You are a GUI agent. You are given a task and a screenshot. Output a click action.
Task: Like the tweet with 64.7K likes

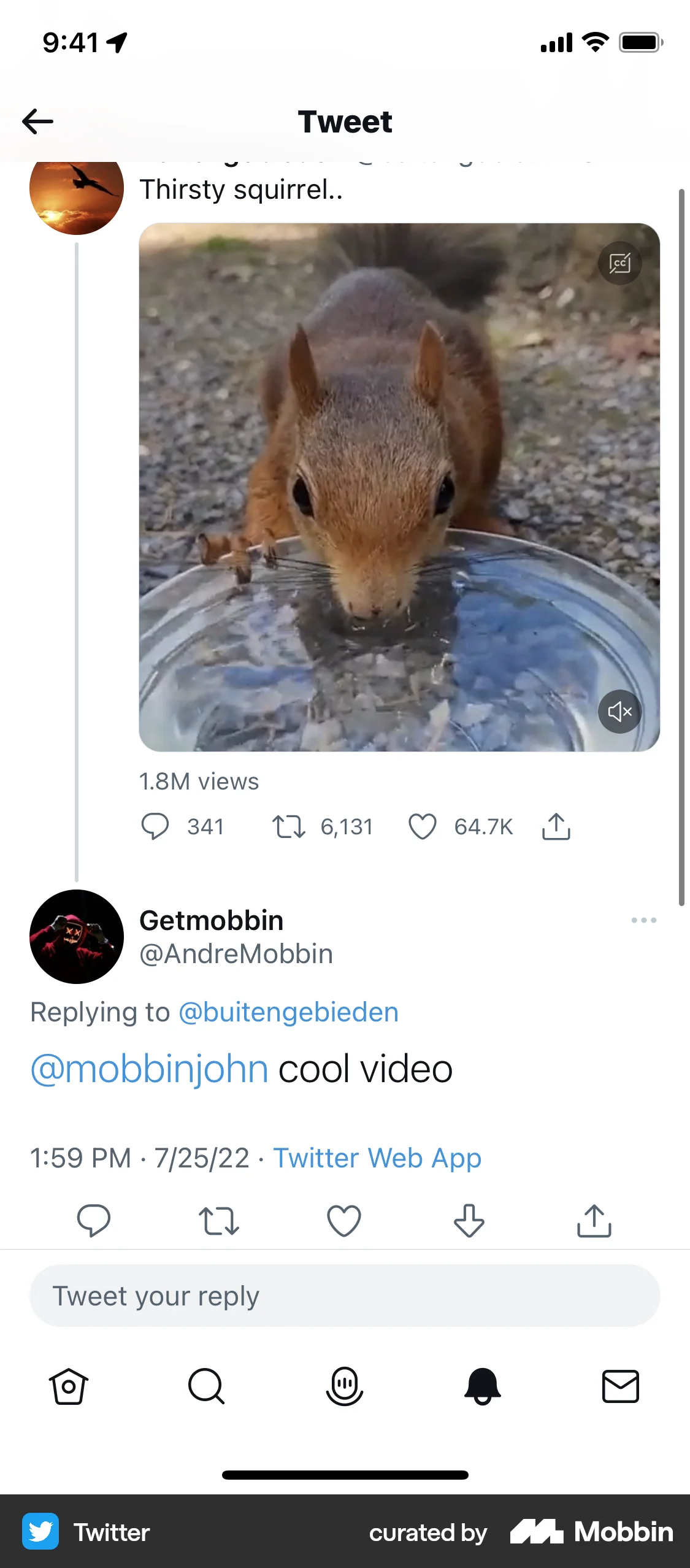tap(423, 826)
